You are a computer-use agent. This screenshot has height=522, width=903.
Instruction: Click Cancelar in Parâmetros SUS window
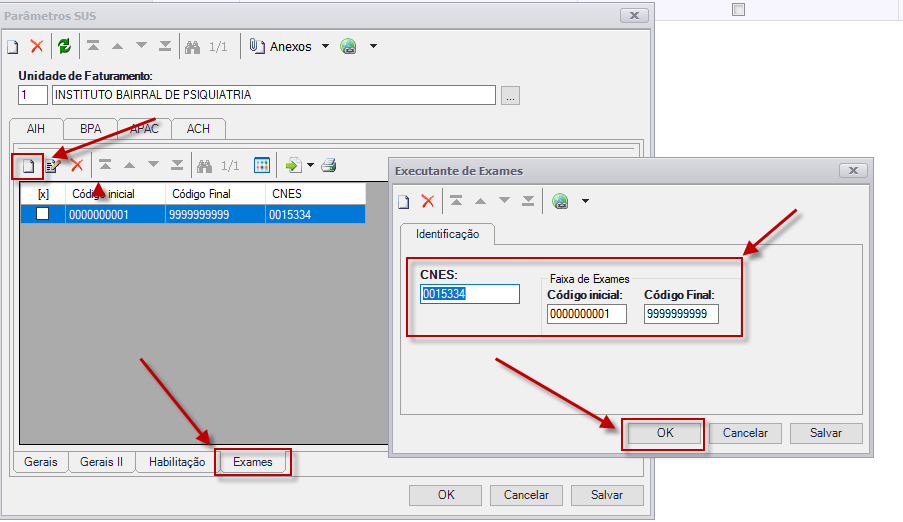pos(526,495)
